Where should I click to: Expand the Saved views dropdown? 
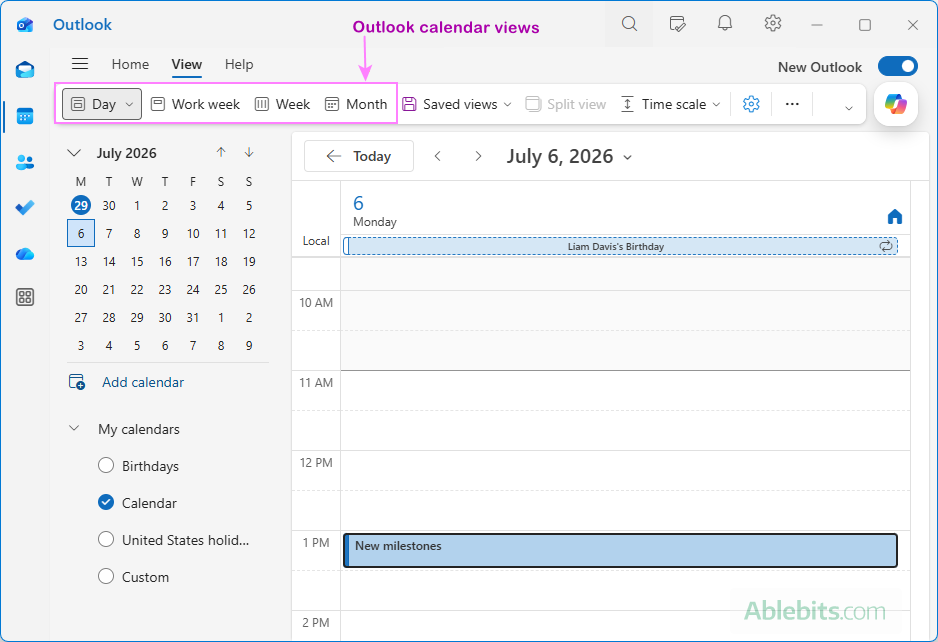click(x=458, y=104)
